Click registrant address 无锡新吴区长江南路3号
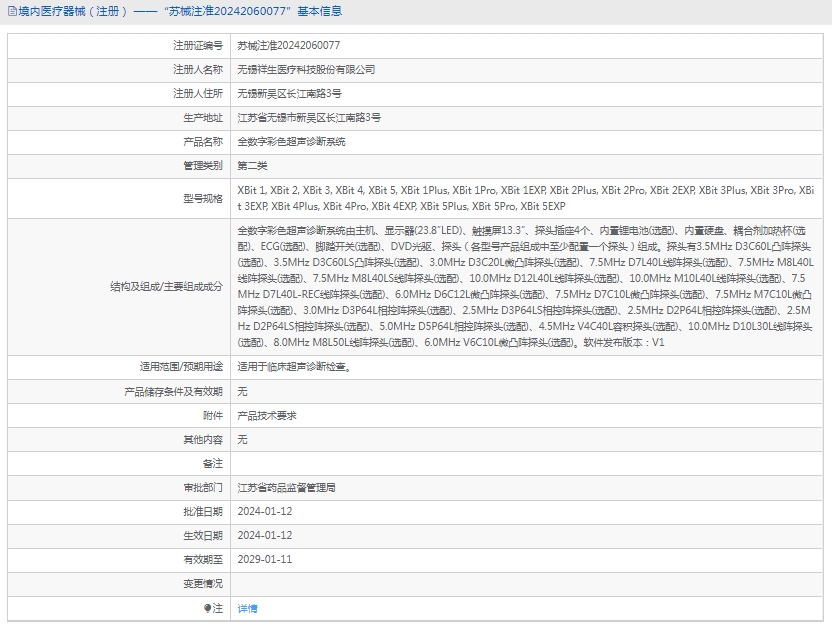 (x=289, y=93)
